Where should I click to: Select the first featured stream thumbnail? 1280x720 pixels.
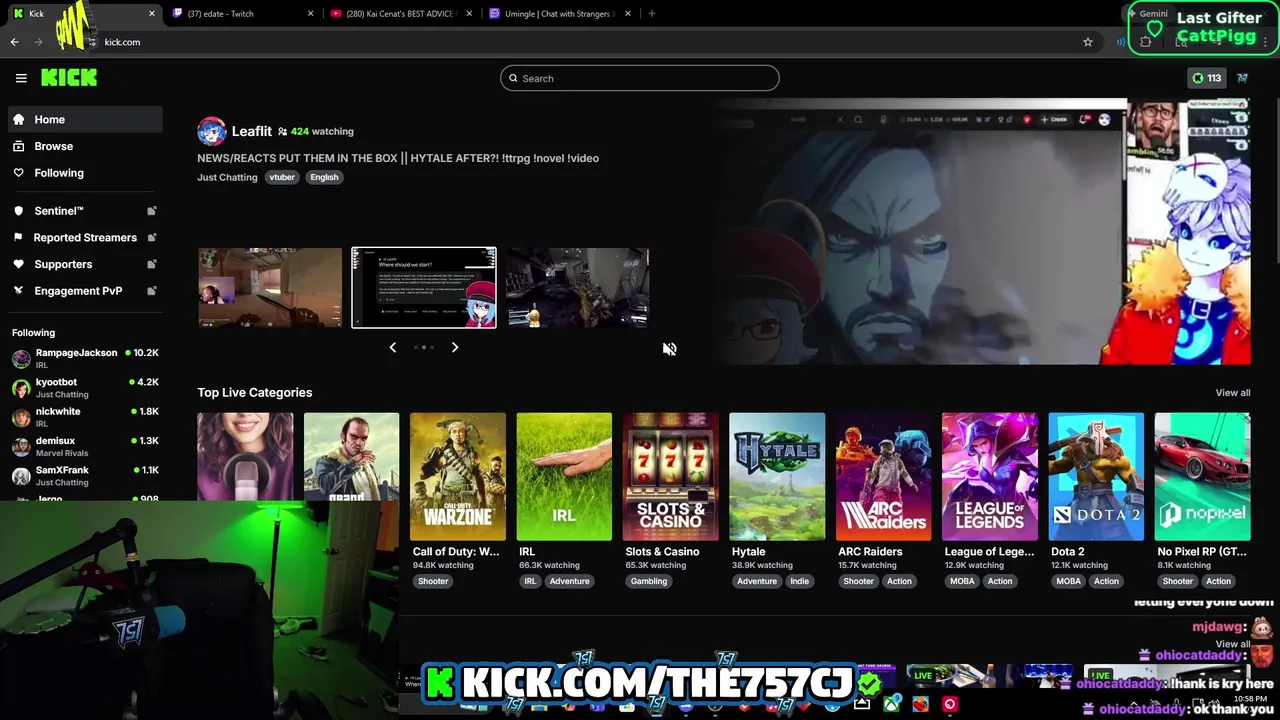(270, 288)
